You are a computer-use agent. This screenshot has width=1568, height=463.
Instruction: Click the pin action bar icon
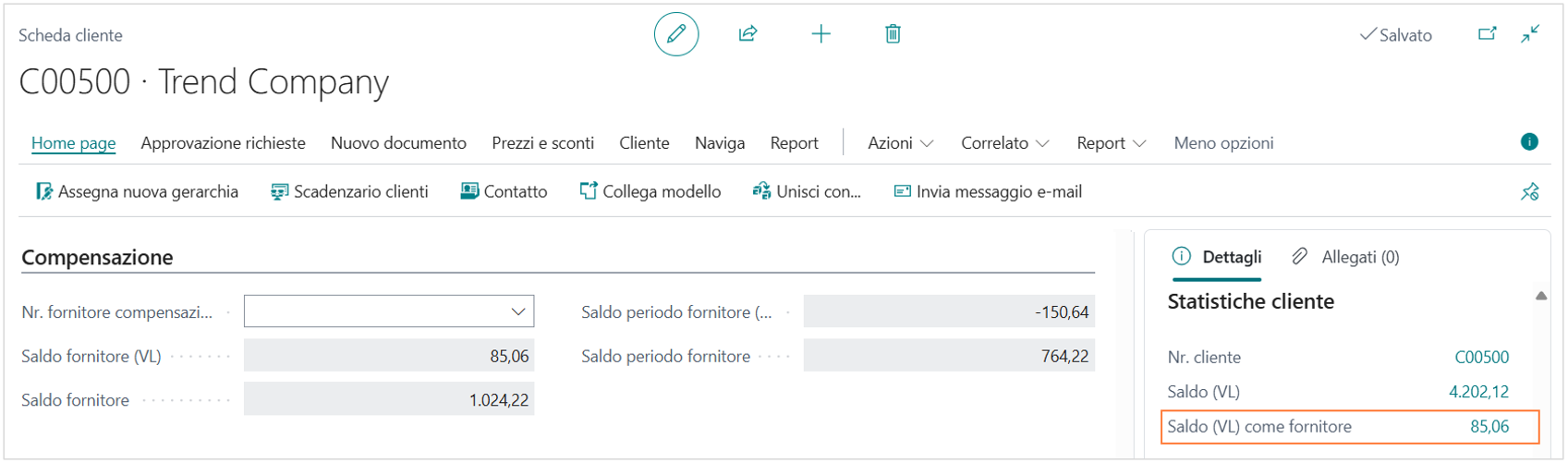coord(1529,192)
